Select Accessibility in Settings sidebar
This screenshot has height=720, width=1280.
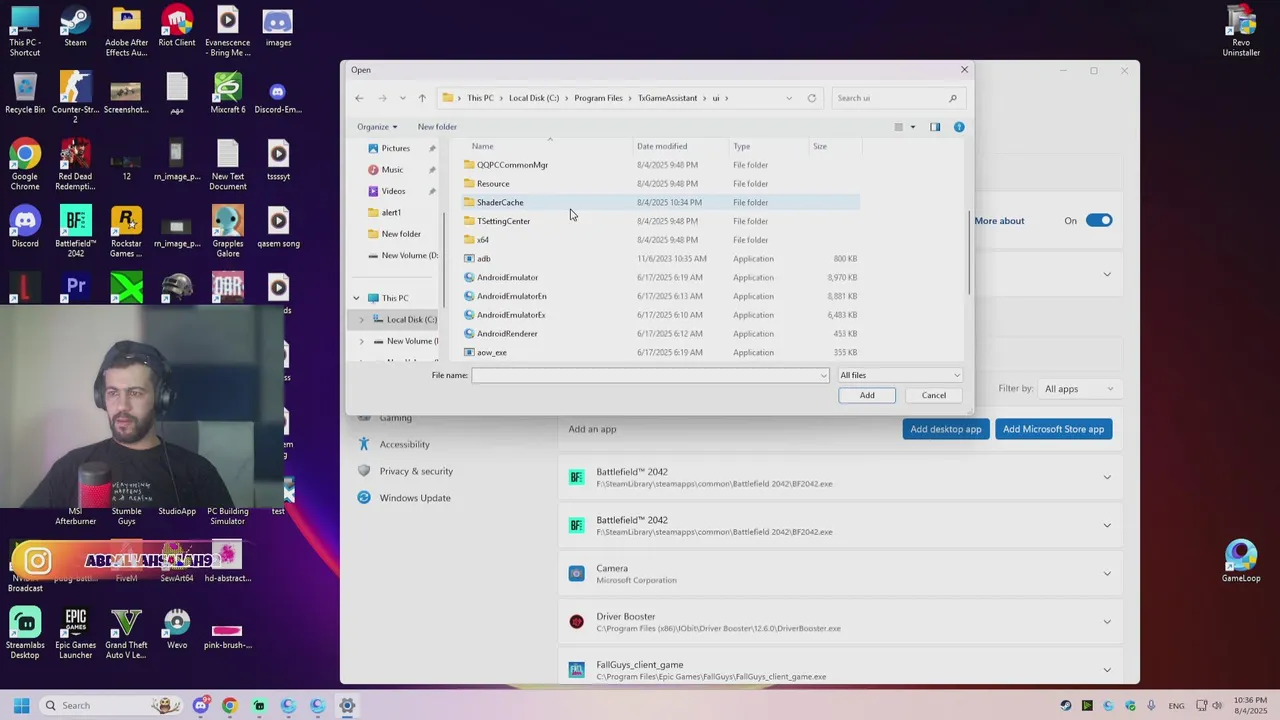[404, 444]
